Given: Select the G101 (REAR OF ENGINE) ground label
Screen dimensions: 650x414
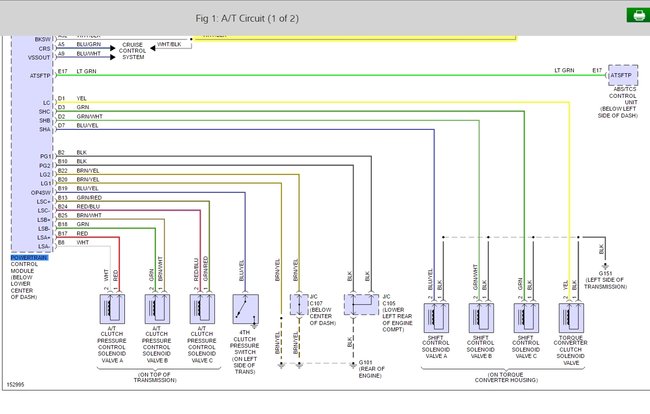Looking at the screenshot, I should [x=371, y=369].
